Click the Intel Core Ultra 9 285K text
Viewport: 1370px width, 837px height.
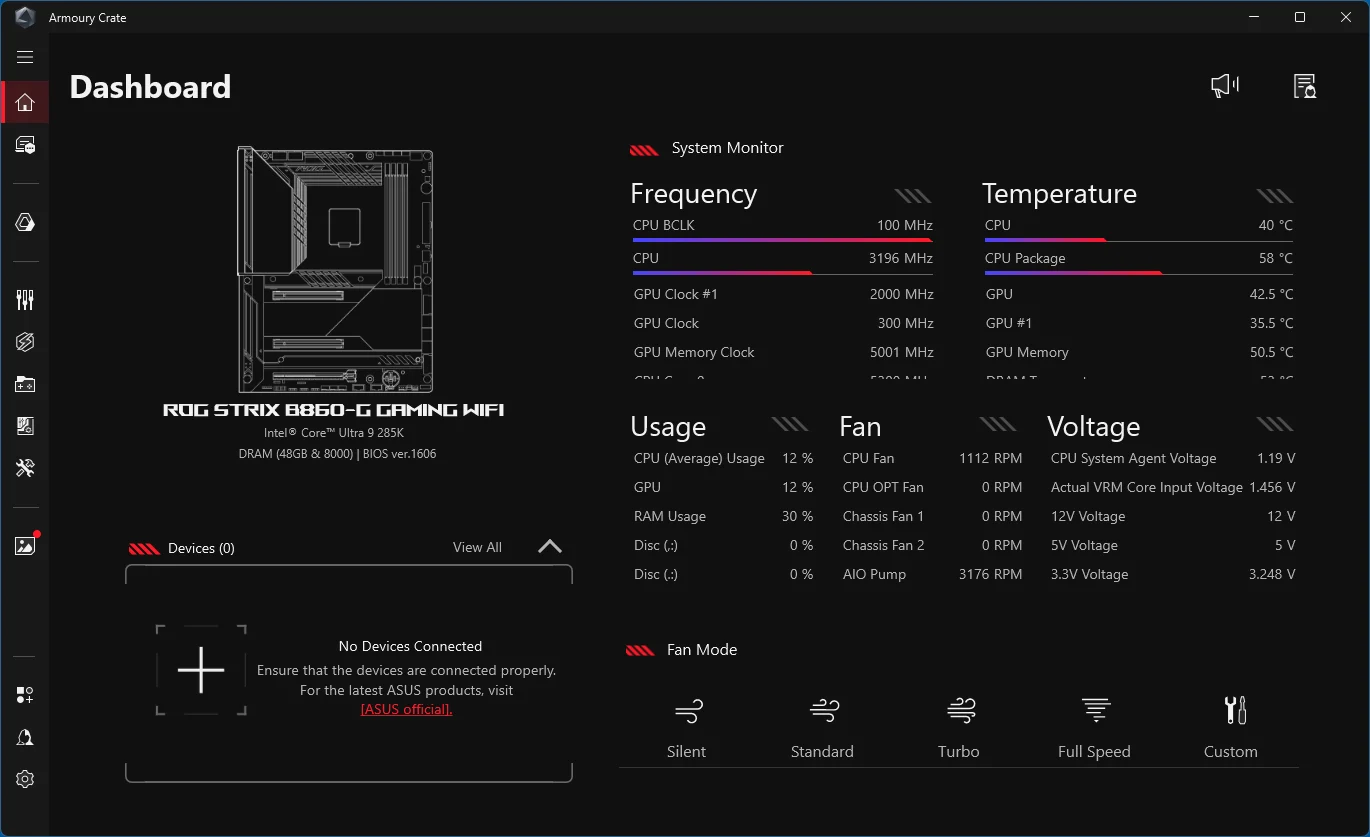[x=334, y=433]
